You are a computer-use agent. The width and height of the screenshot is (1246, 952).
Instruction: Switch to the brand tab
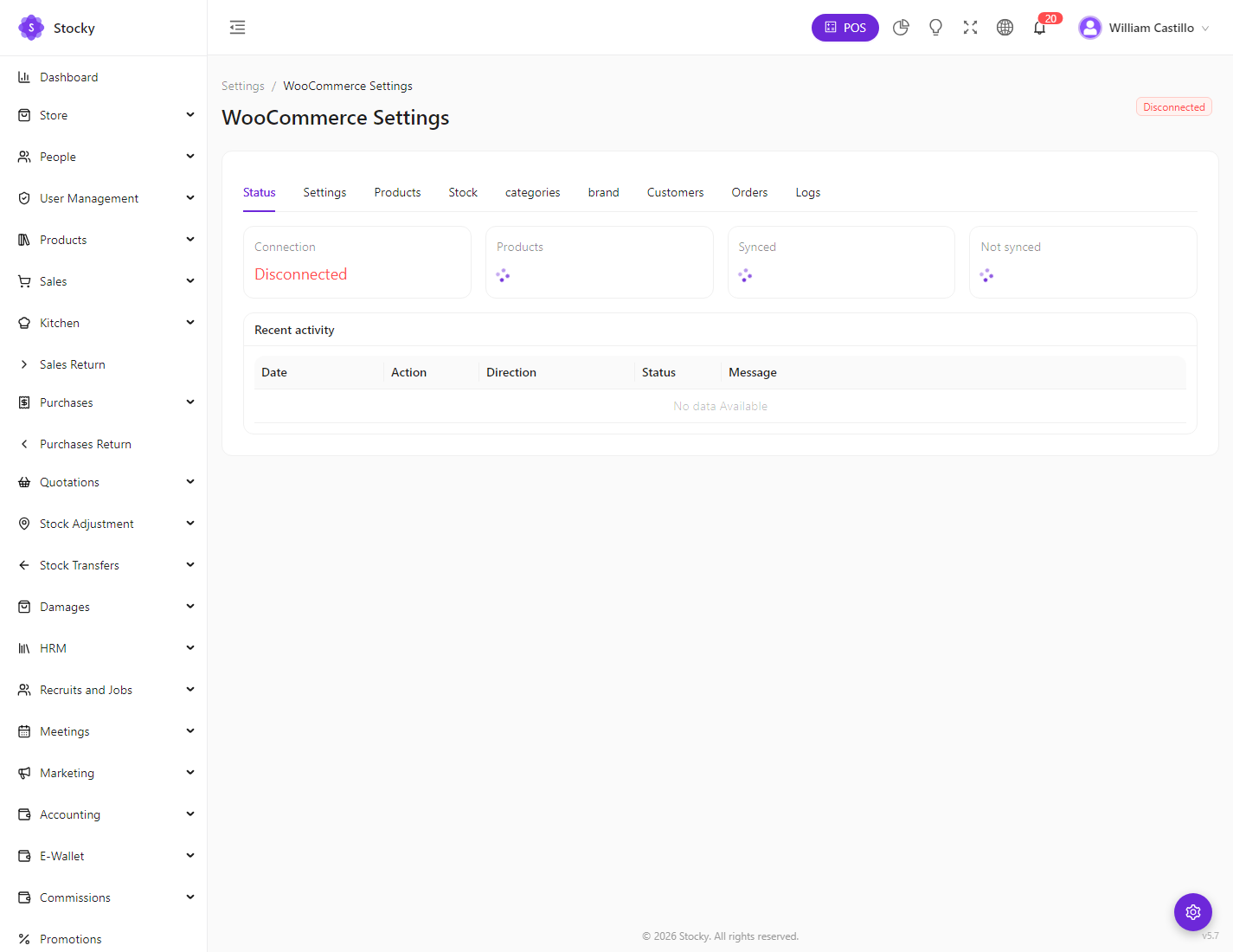click(x=604, y=192)
